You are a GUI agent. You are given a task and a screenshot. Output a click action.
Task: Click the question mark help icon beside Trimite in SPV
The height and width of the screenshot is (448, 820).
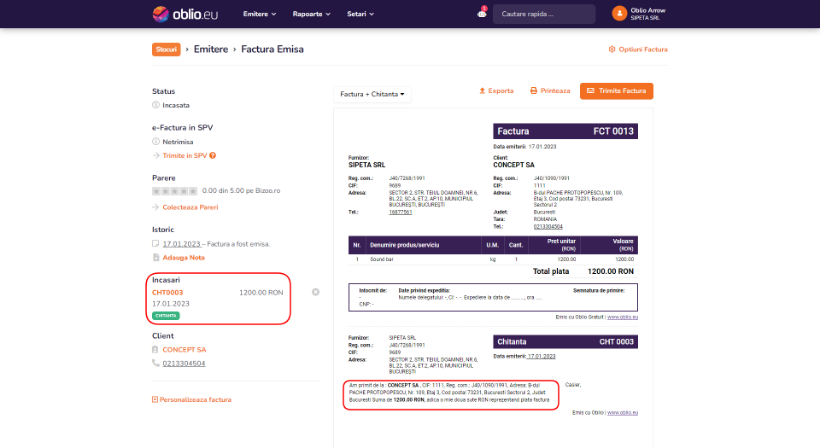tap(212, 155)
